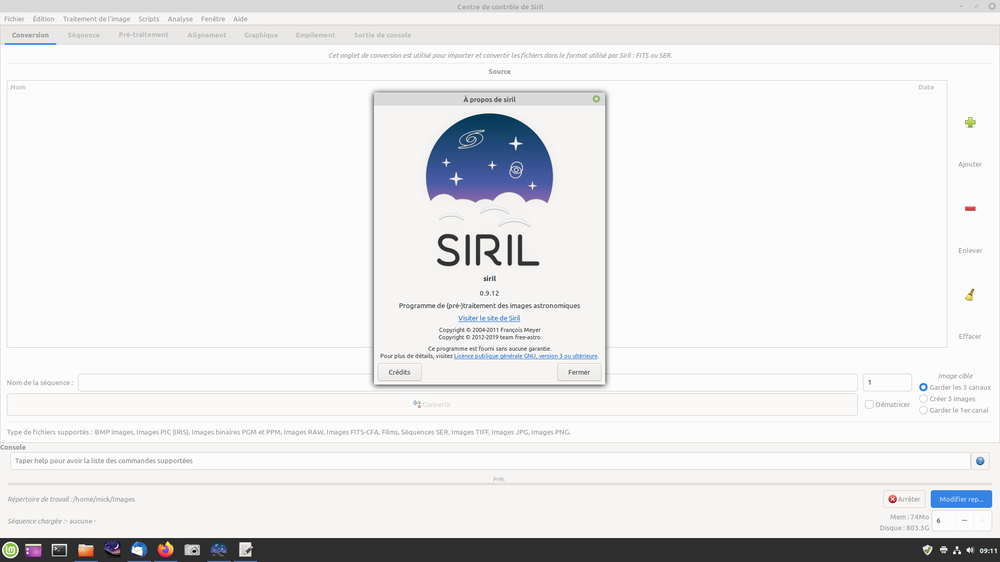Switch to the Pré-traitement tab

143,35
